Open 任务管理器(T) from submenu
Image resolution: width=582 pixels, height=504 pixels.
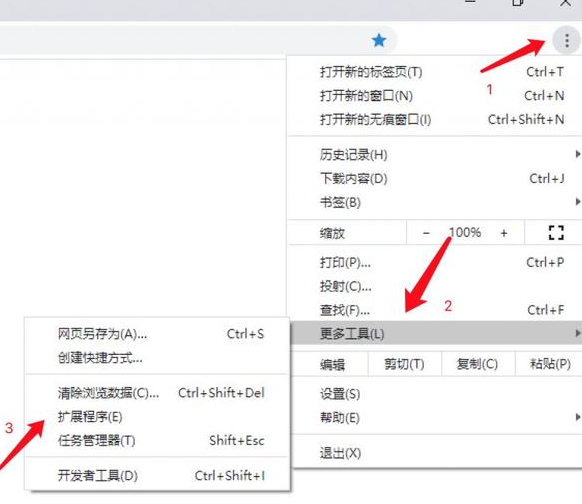(157, 441)
